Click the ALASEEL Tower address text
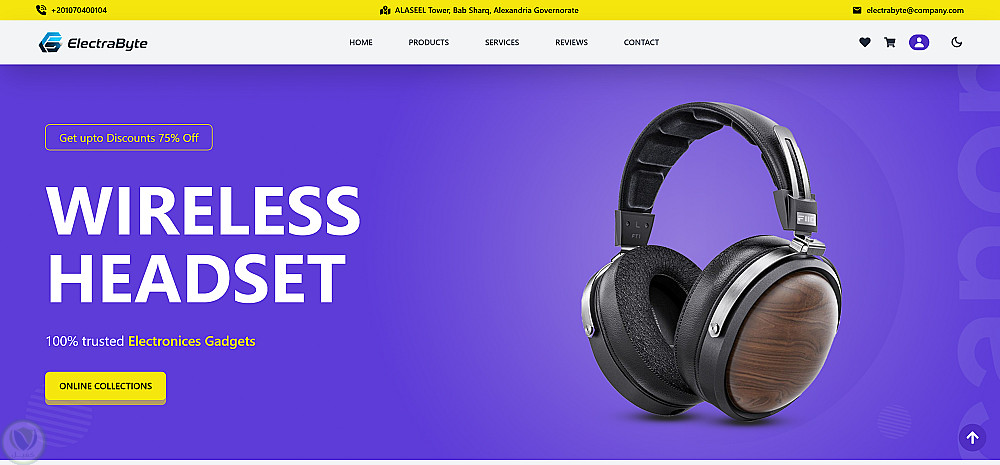 pyautogui.click(x=487, y=10)
